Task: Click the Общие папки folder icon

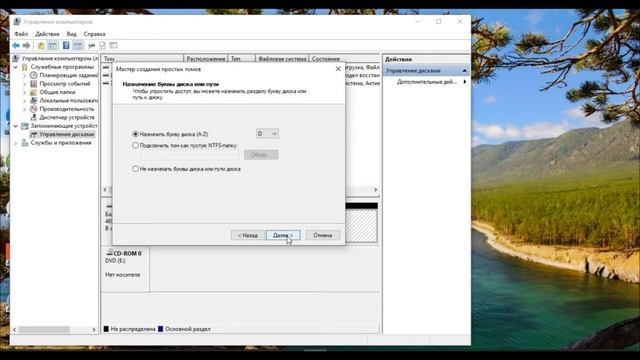Action: [33, 92]
